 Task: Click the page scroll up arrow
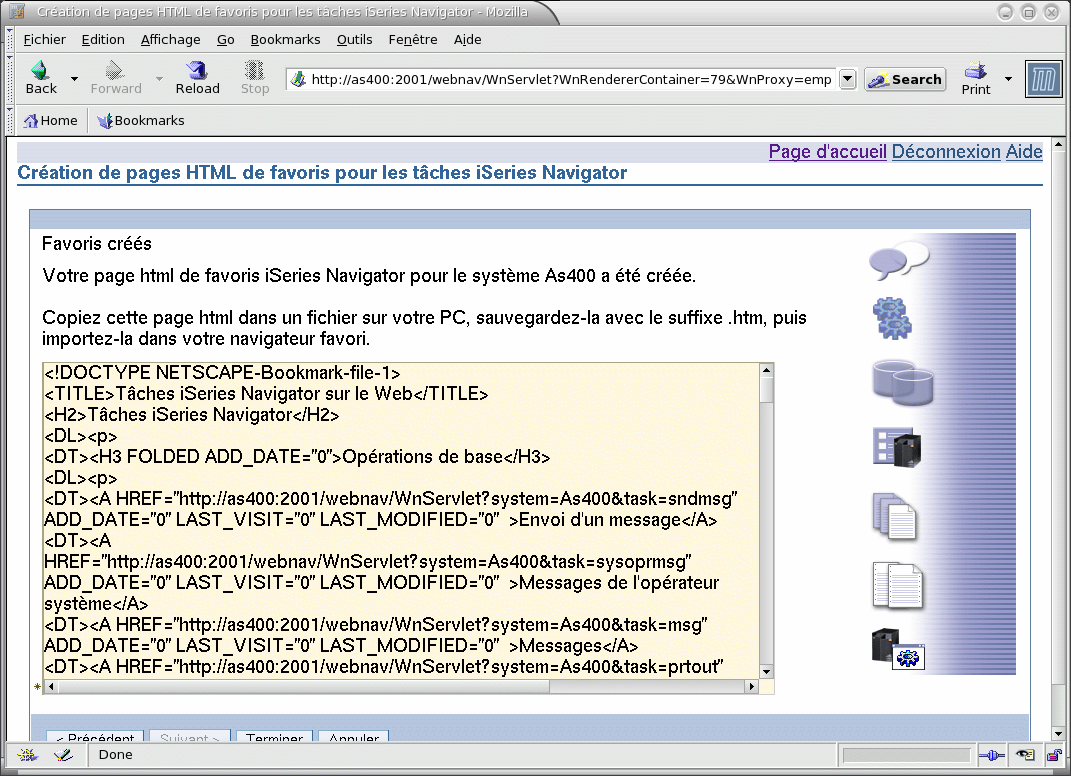point(1058,145)
